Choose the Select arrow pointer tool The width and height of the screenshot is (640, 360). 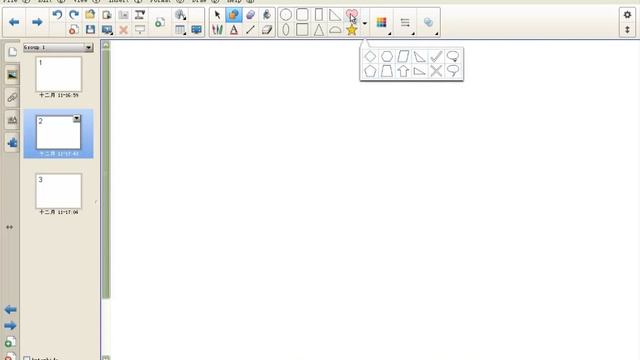(x=217, y=15)
